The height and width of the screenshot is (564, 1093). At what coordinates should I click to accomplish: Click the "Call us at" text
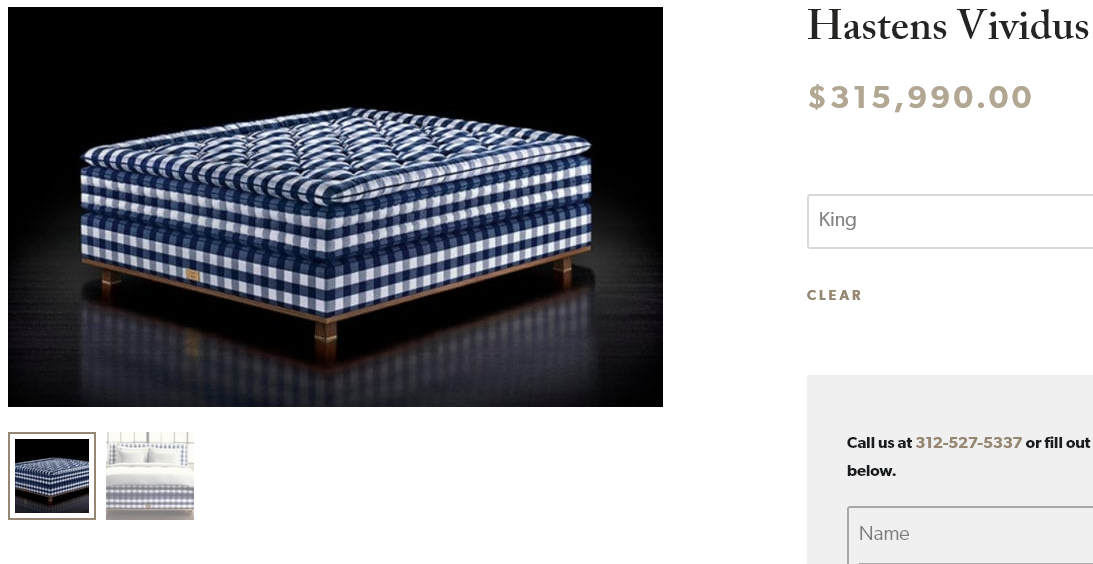(x=879, y=443)
